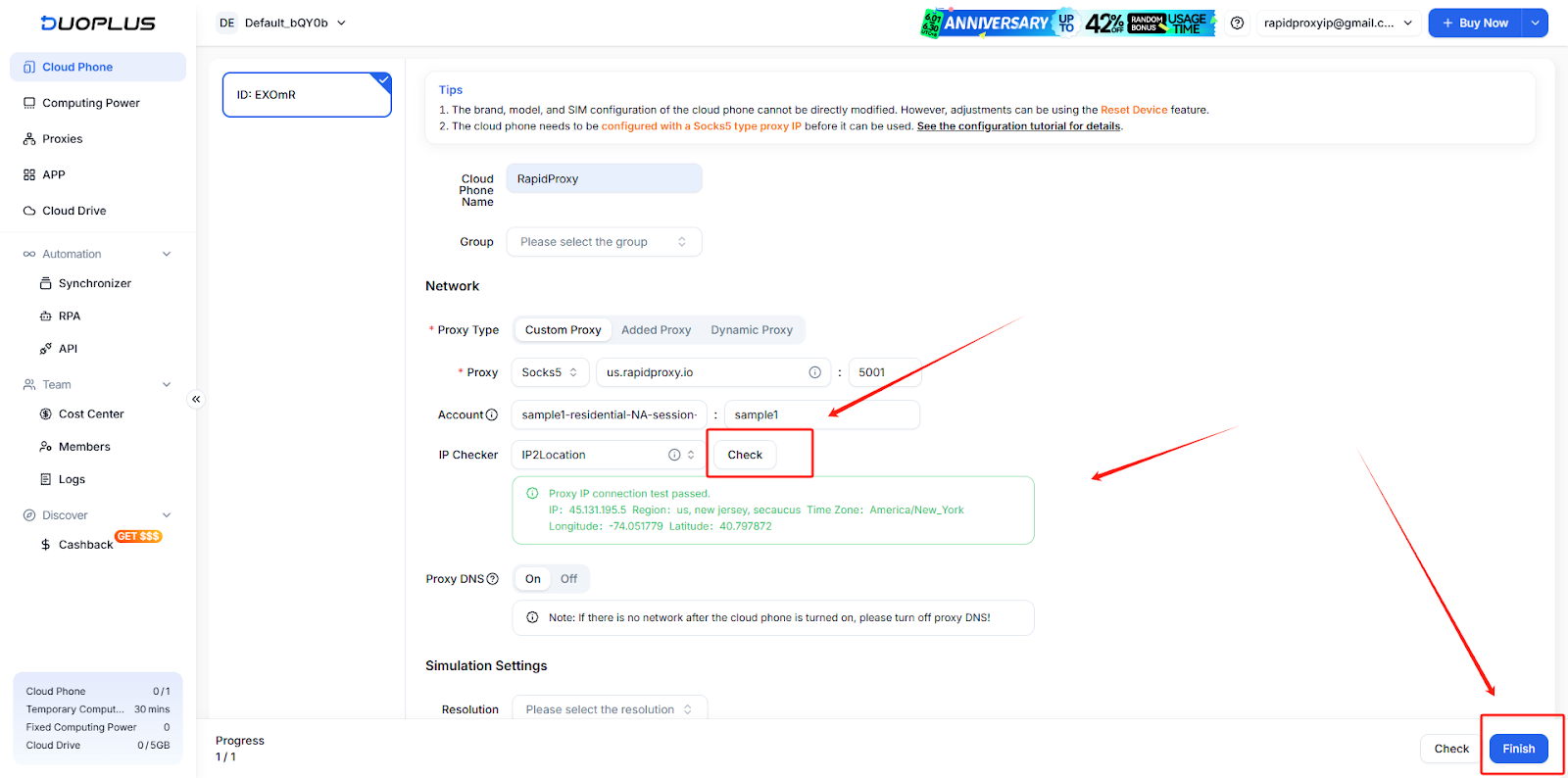
Task: Select the Added Proxy tab
Action: (x=656, y=330)
